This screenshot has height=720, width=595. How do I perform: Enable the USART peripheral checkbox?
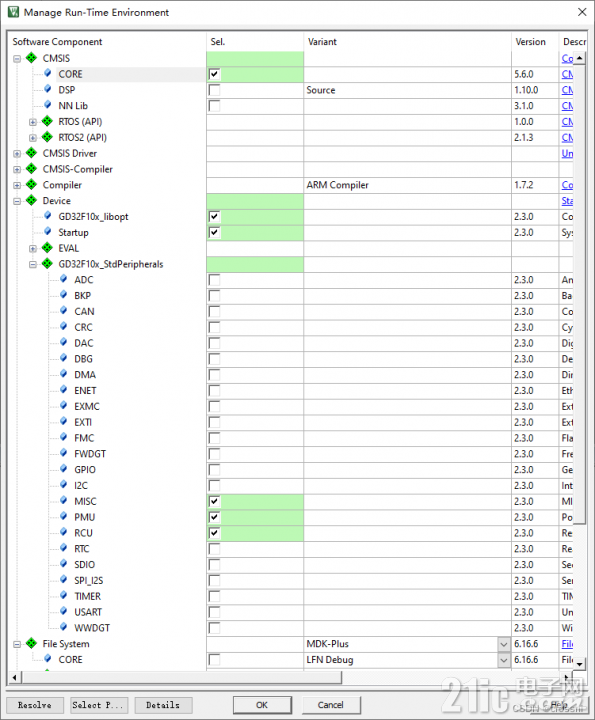point(214,612)
